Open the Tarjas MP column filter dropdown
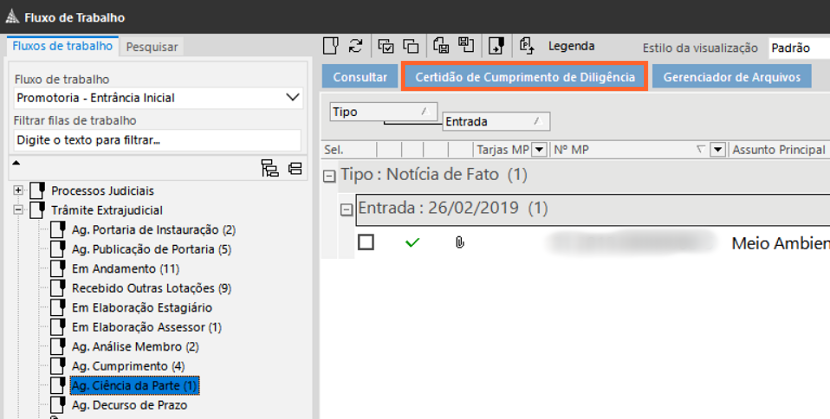Screen dimensions: 830x419 [x=539, y=150]
